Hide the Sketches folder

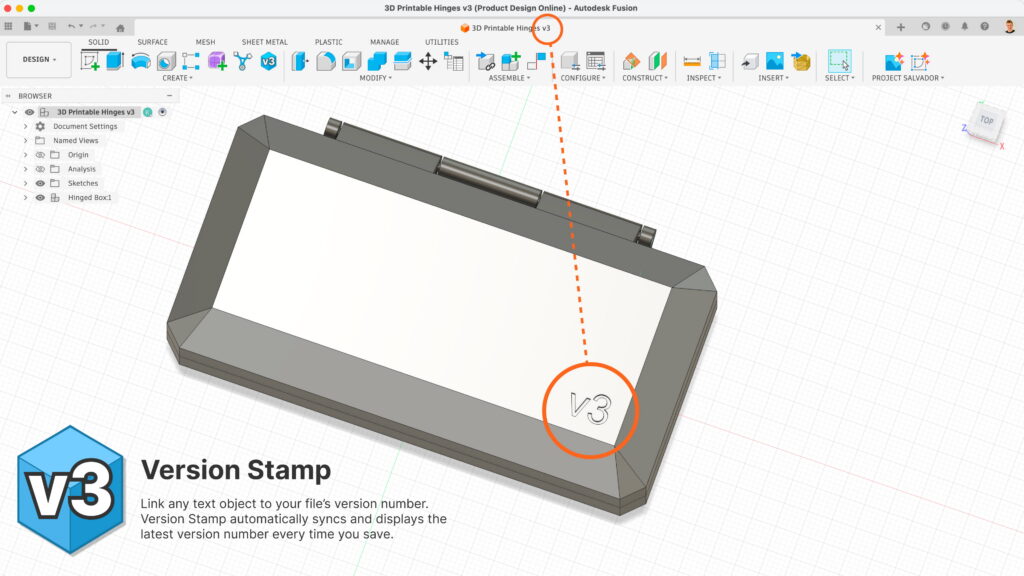tap(40, 183)
